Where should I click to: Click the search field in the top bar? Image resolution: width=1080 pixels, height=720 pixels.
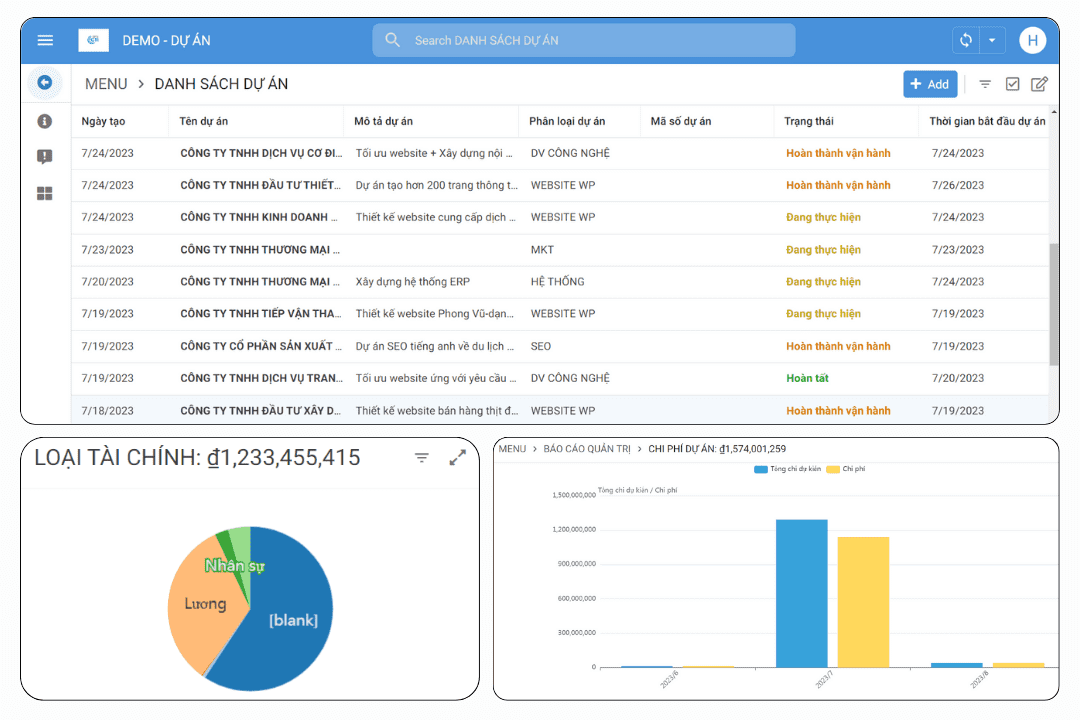pos(583,40)
